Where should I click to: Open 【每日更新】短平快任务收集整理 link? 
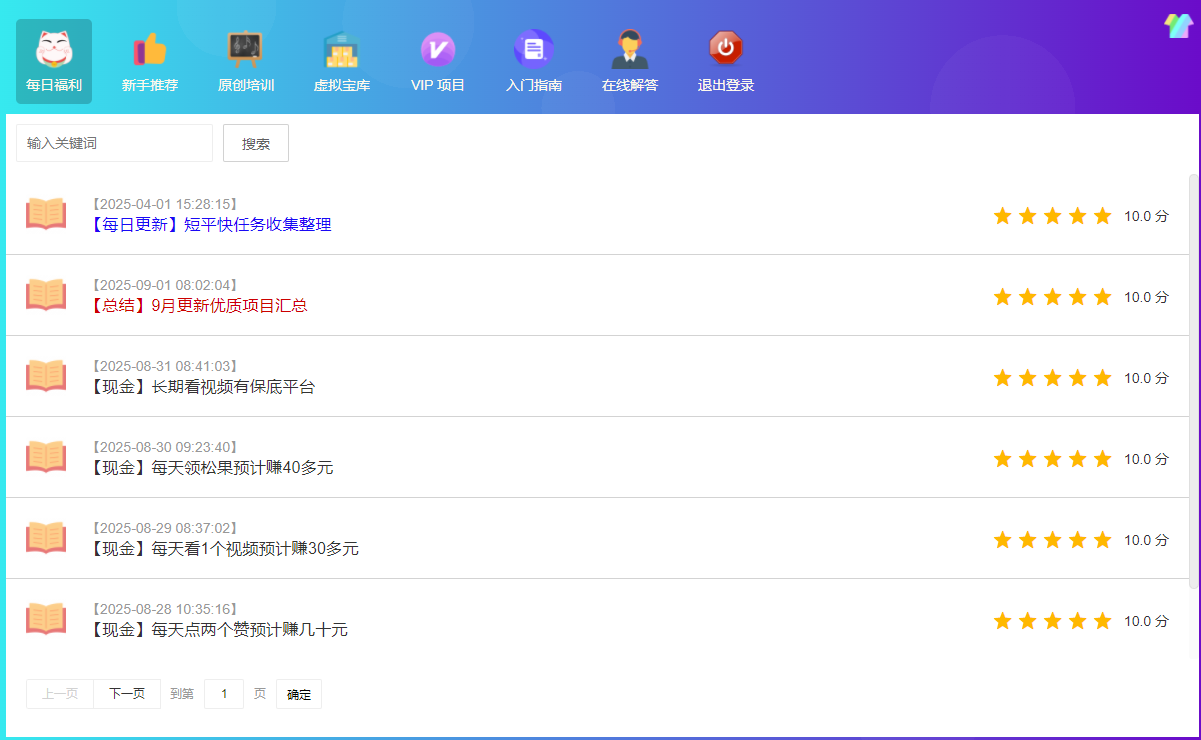click(x=211, y=225)
